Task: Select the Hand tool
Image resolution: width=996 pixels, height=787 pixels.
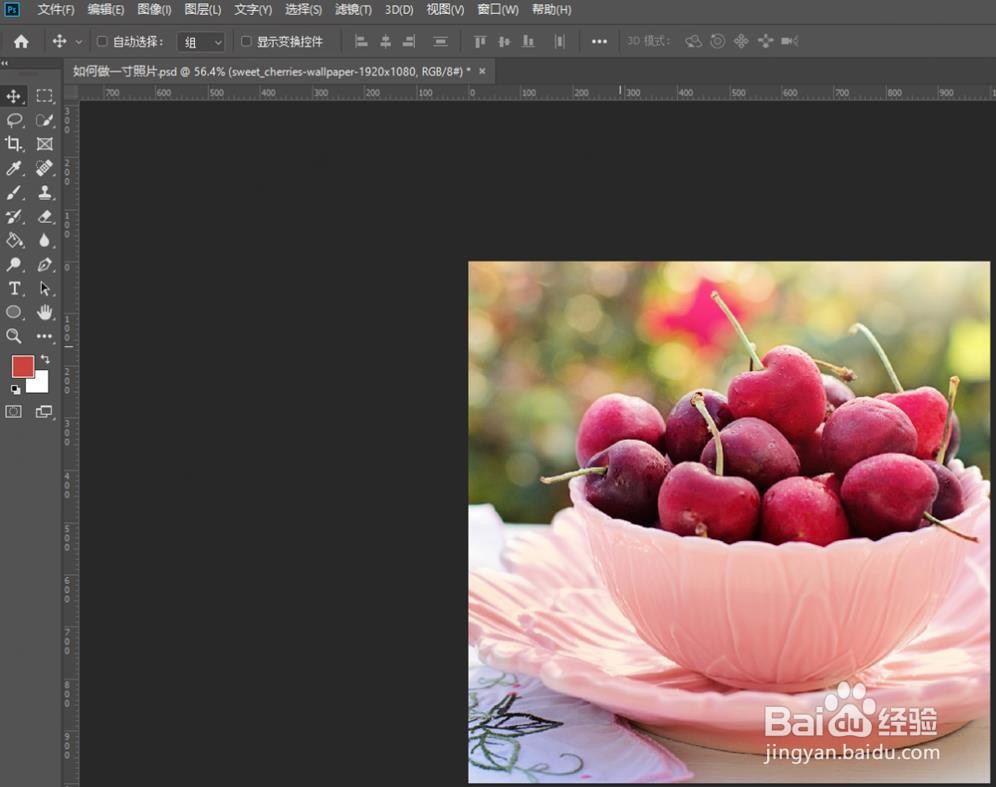Action: (44, 312)
